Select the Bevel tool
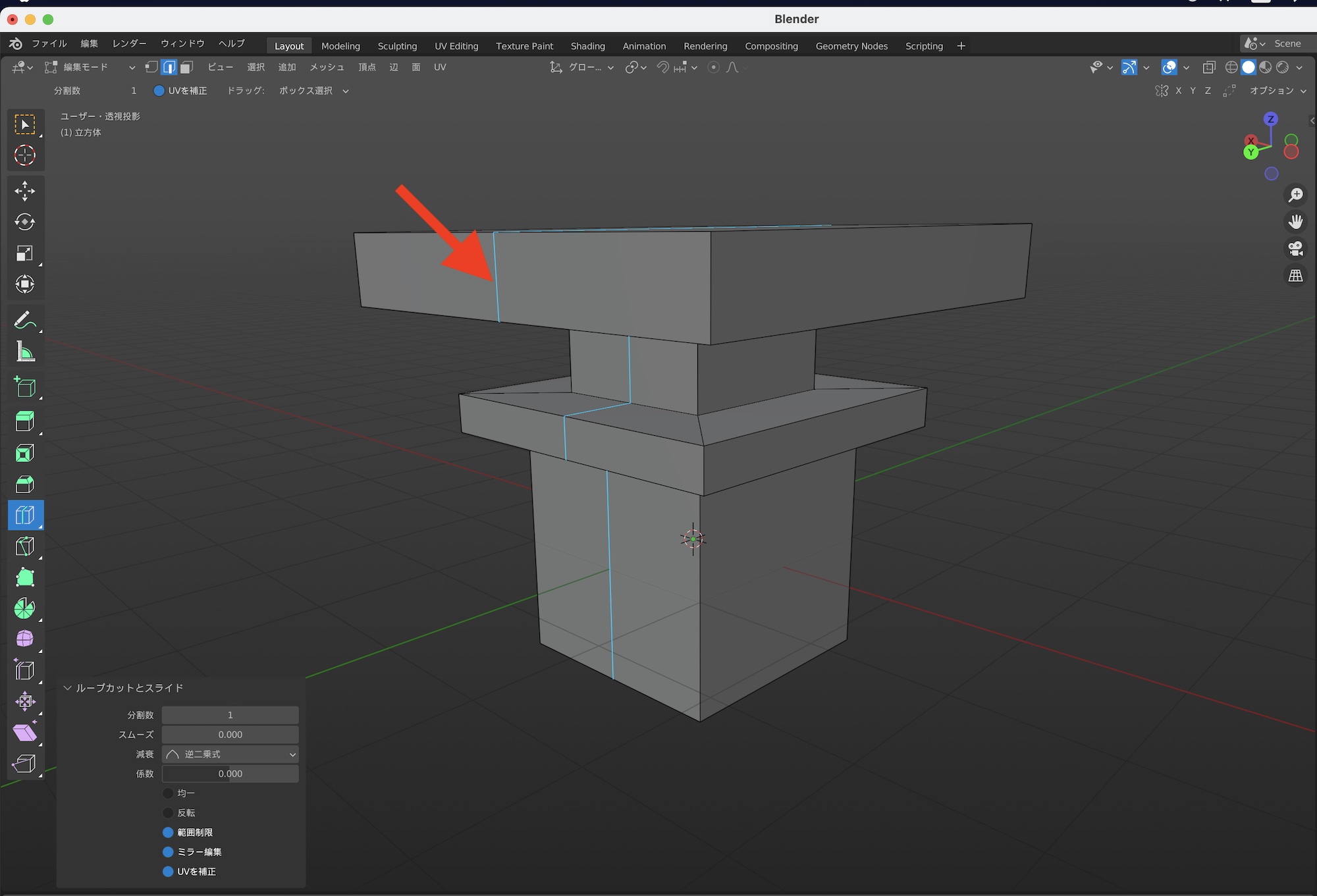Image resolution: width=1317 pixels, height=896 pixels. [x=25, y=485]
